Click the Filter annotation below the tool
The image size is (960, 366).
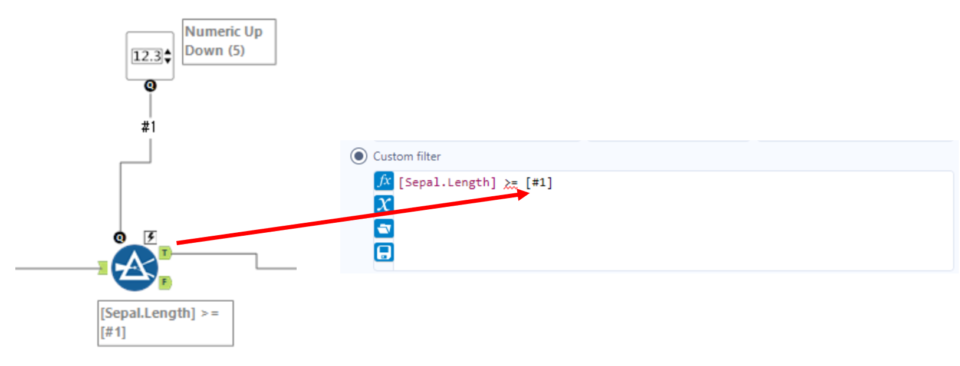[x=165, y=323]
